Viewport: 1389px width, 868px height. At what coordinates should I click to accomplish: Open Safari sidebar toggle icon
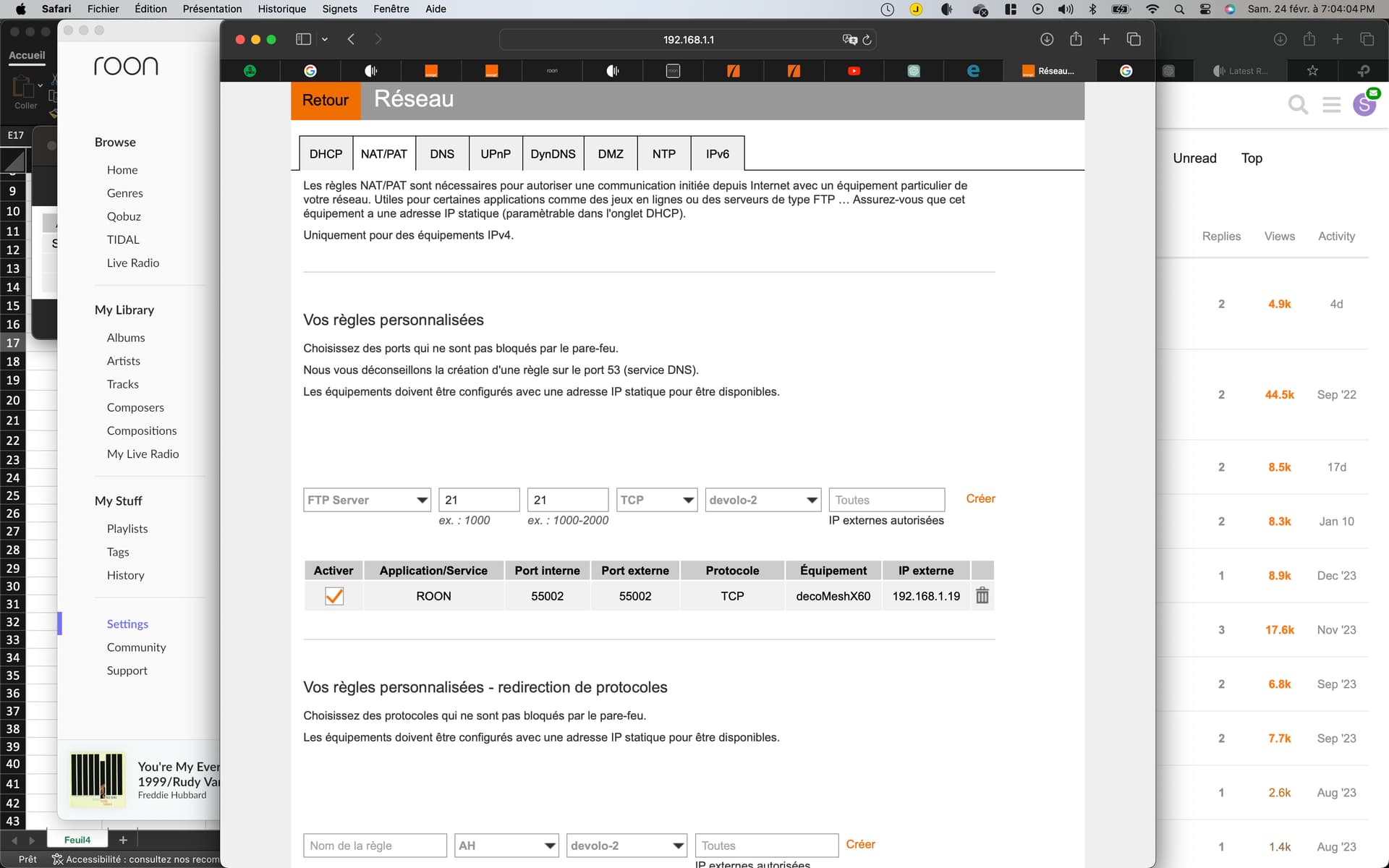pos(303,40)
